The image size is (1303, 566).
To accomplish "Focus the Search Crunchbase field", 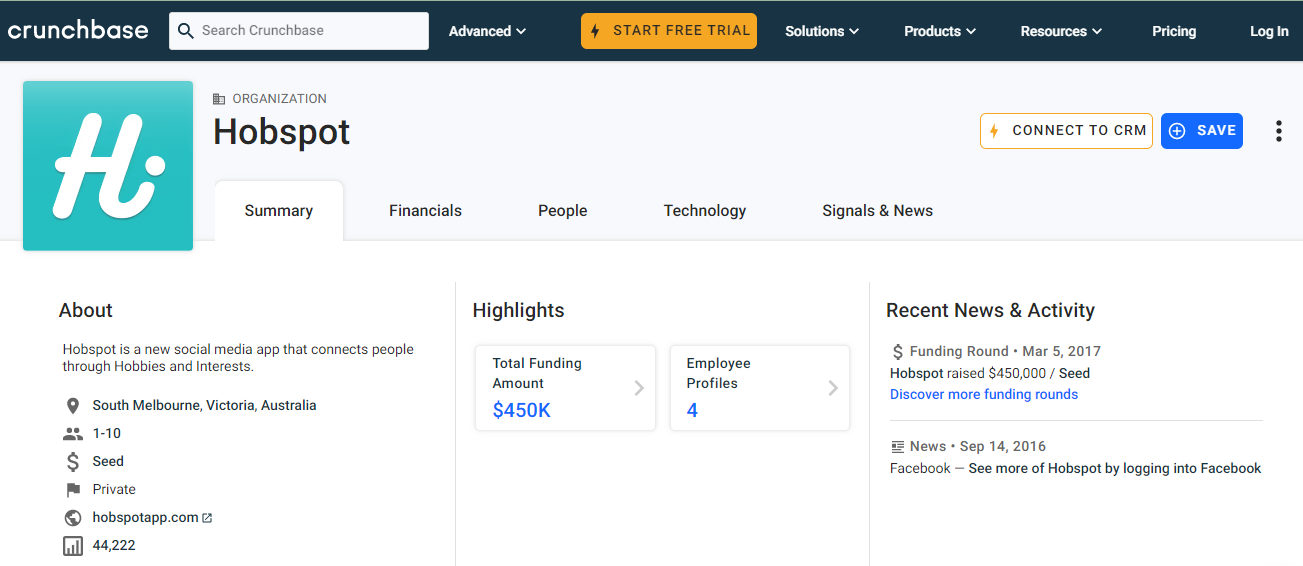I will 299,31.
